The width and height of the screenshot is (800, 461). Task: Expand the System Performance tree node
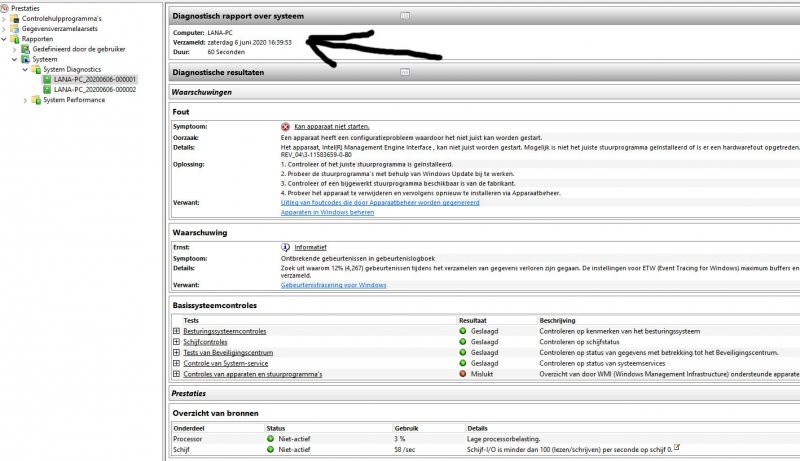25,99
